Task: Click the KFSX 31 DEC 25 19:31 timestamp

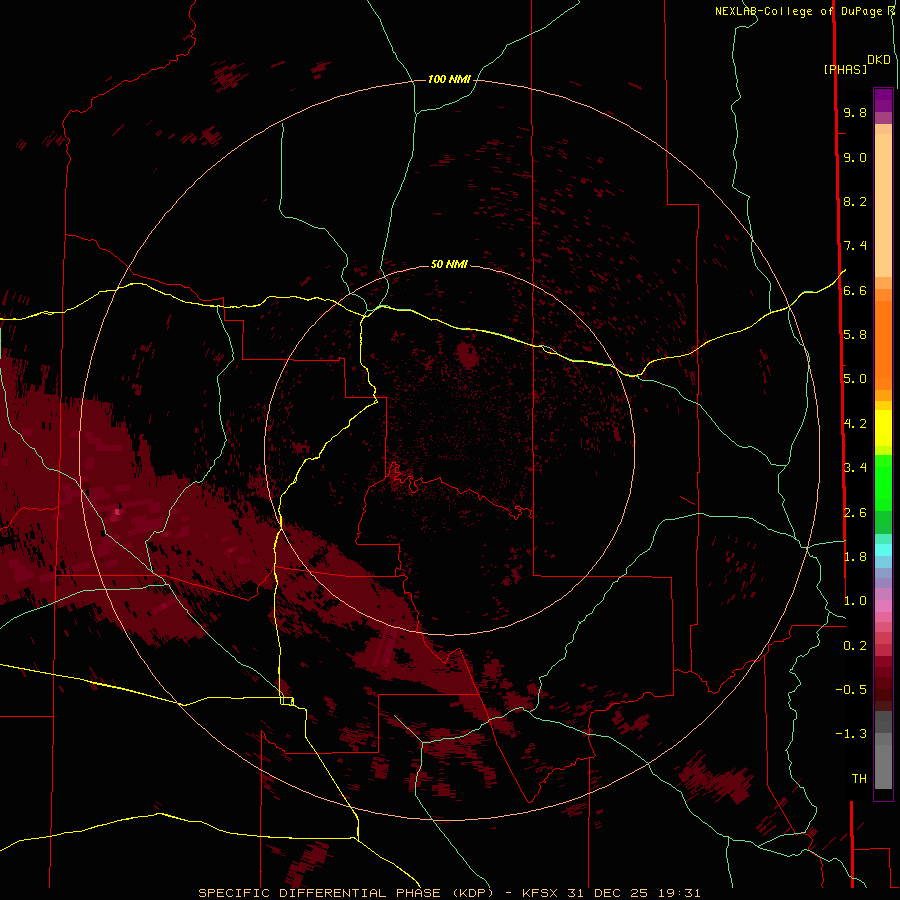Action: (611, 893)
